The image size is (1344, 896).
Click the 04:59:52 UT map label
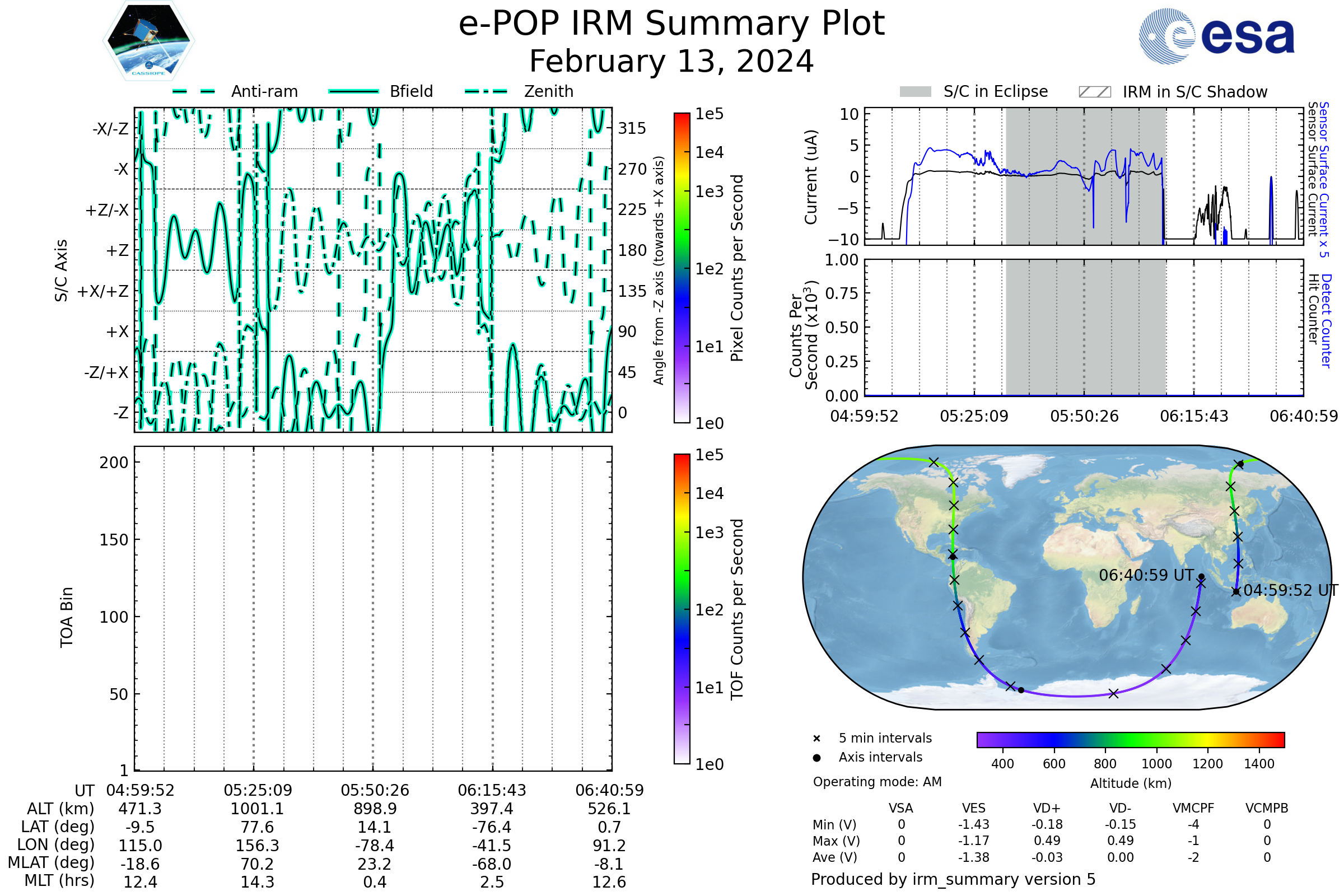click(x=1290, y=590)
